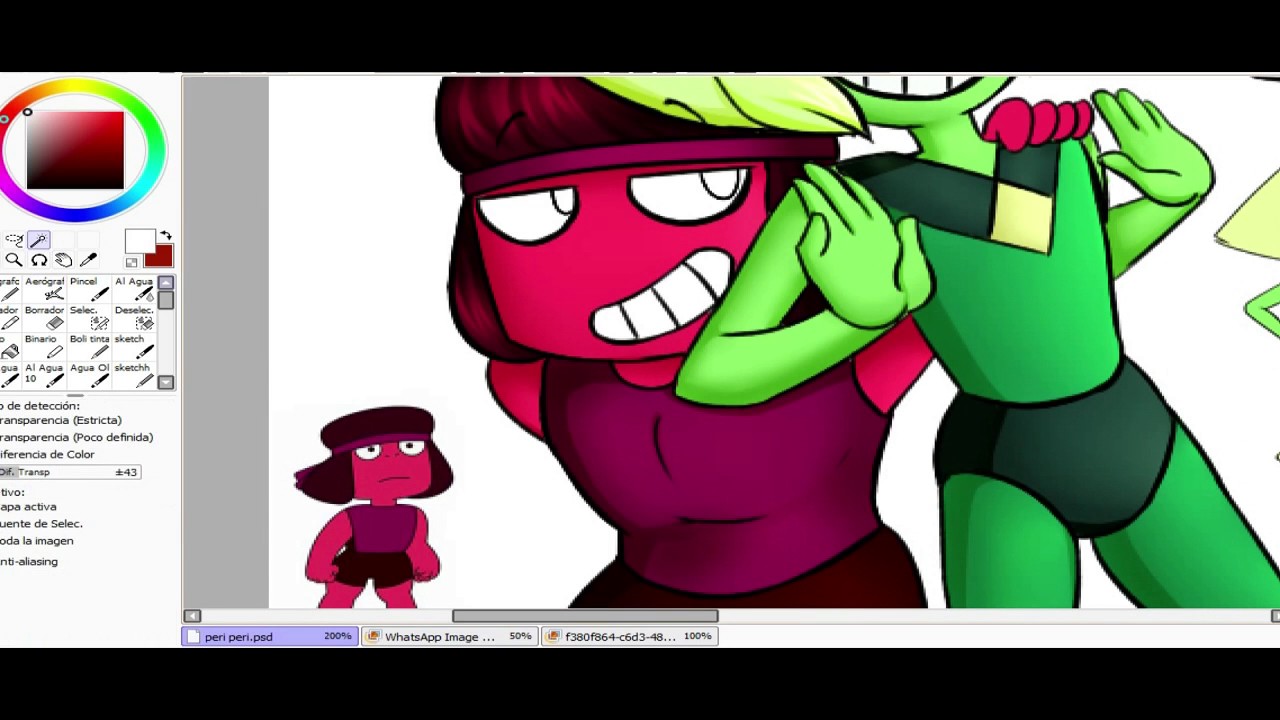Click the canvas horizontal scrollbar thumb
Screen dimensions: 1280x720
[585, 616]
